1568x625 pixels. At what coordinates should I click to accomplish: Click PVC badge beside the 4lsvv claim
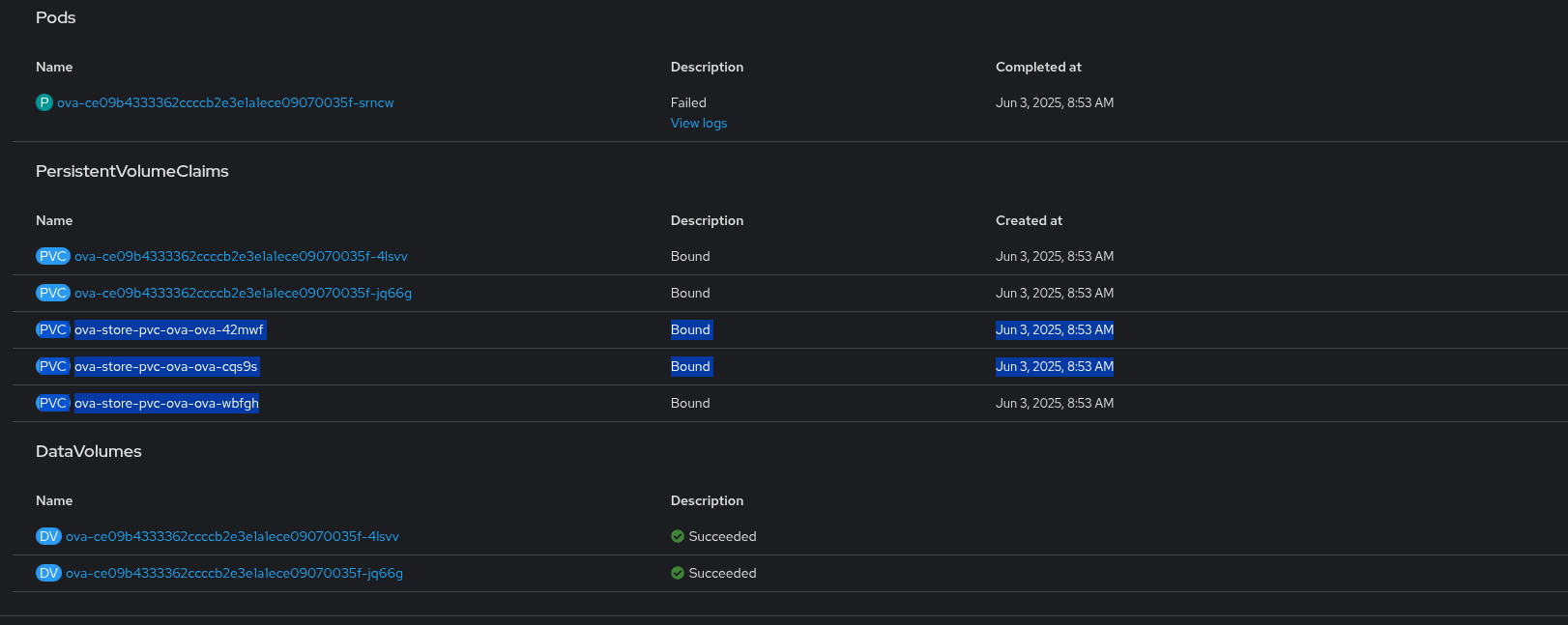(52, 256)
